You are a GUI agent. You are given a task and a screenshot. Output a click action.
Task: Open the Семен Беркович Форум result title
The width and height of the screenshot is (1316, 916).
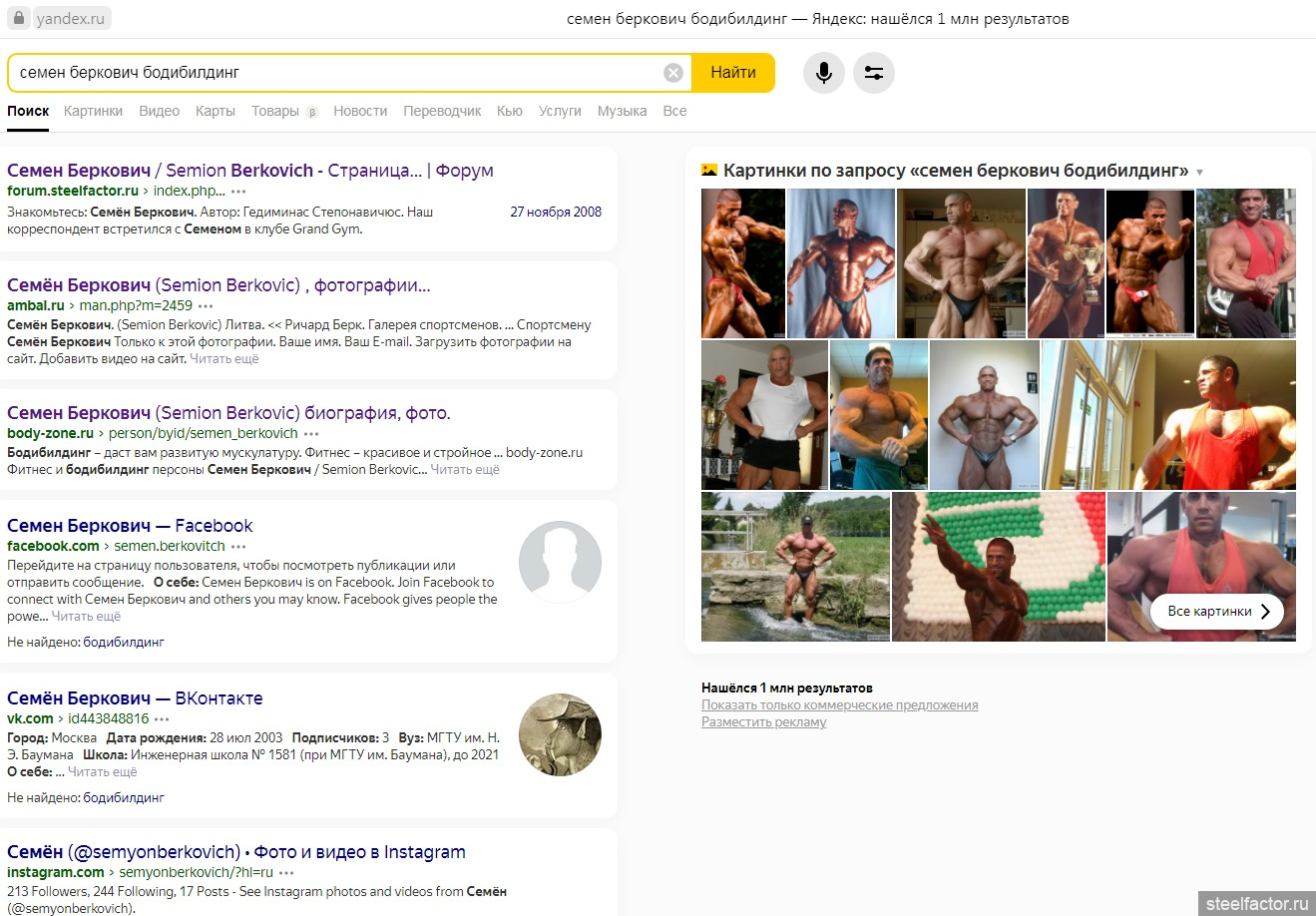point(250,171)
